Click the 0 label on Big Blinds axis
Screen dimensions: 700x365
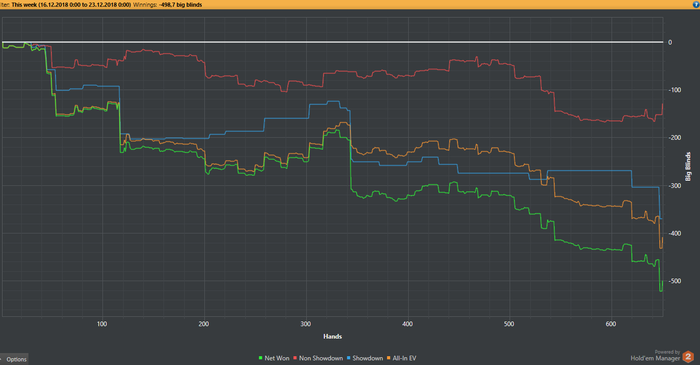[x=670, y=42]
